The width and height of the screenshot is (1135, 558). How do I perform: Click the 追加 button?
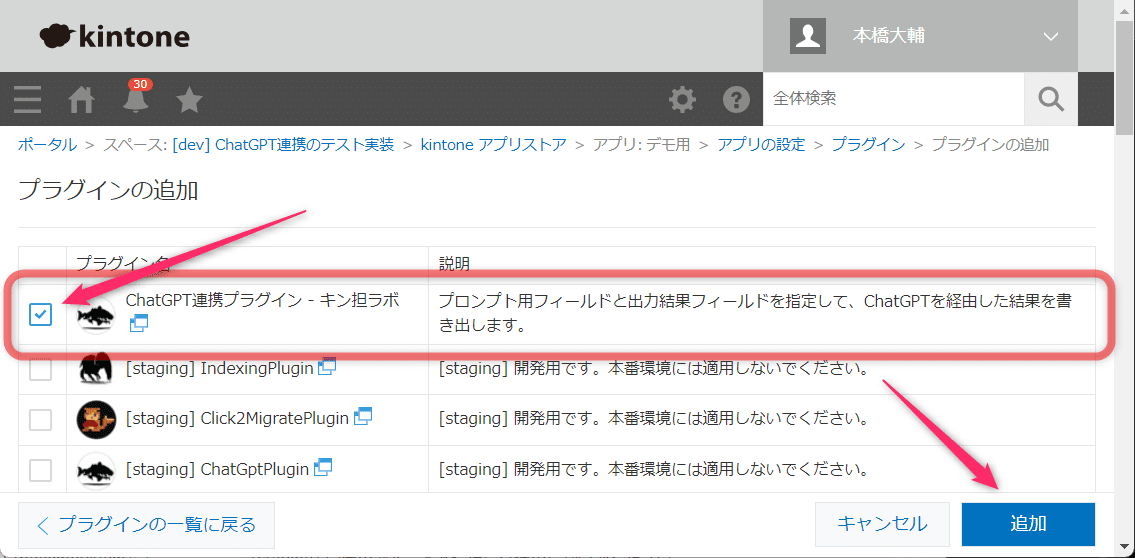[1028, 524]
